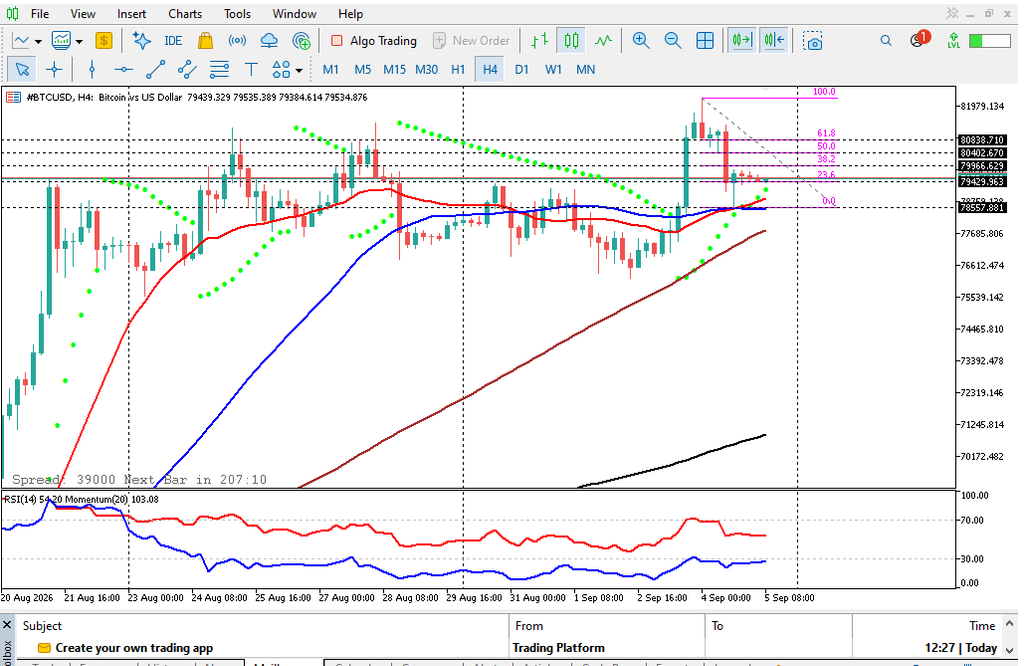This screenshot has width=1024, height=666.
Task: Open the Signals broadcast icon
Action: [x=237, y=40]
